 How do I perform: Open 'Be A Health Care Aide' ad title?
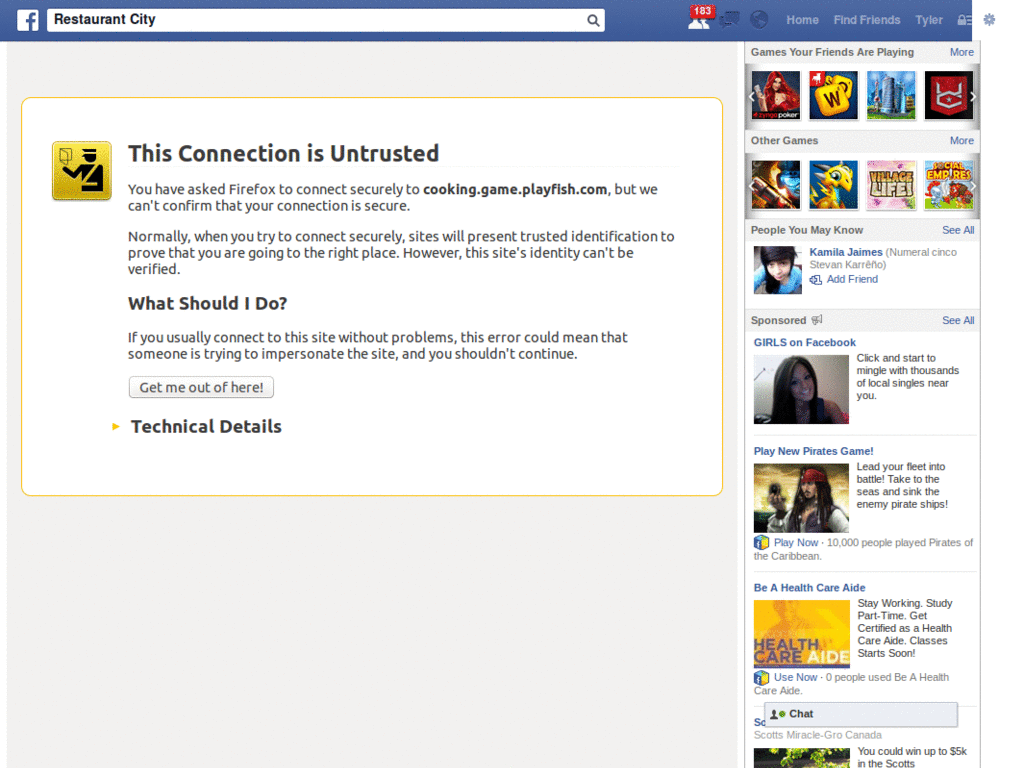809,588
